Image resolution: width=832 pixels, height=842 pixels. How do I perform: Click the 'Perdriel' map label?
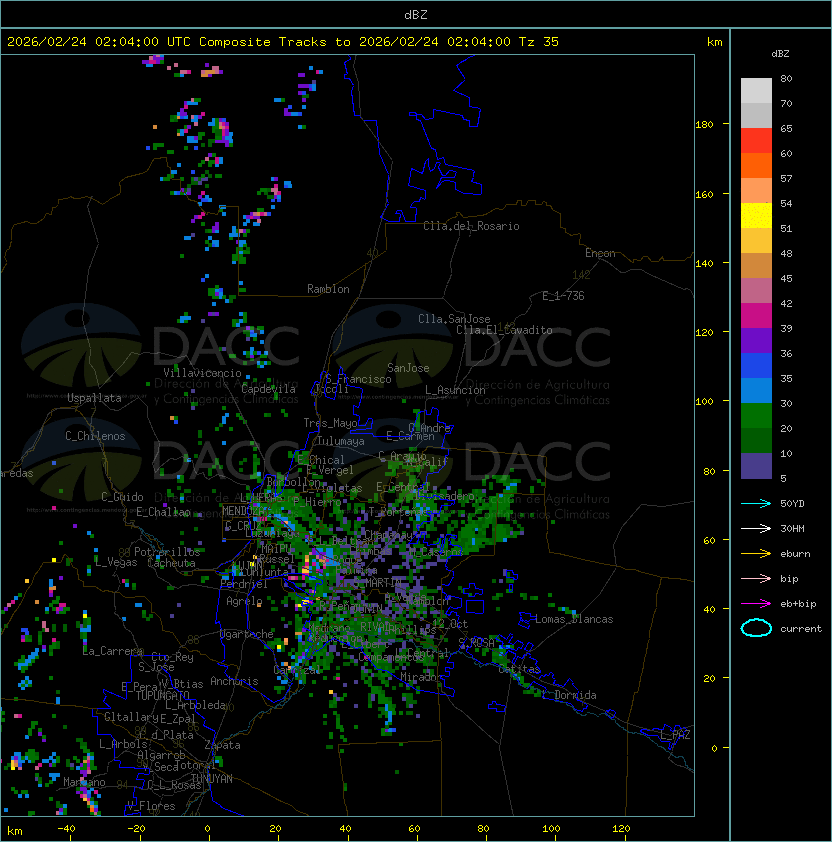point(244,584)
